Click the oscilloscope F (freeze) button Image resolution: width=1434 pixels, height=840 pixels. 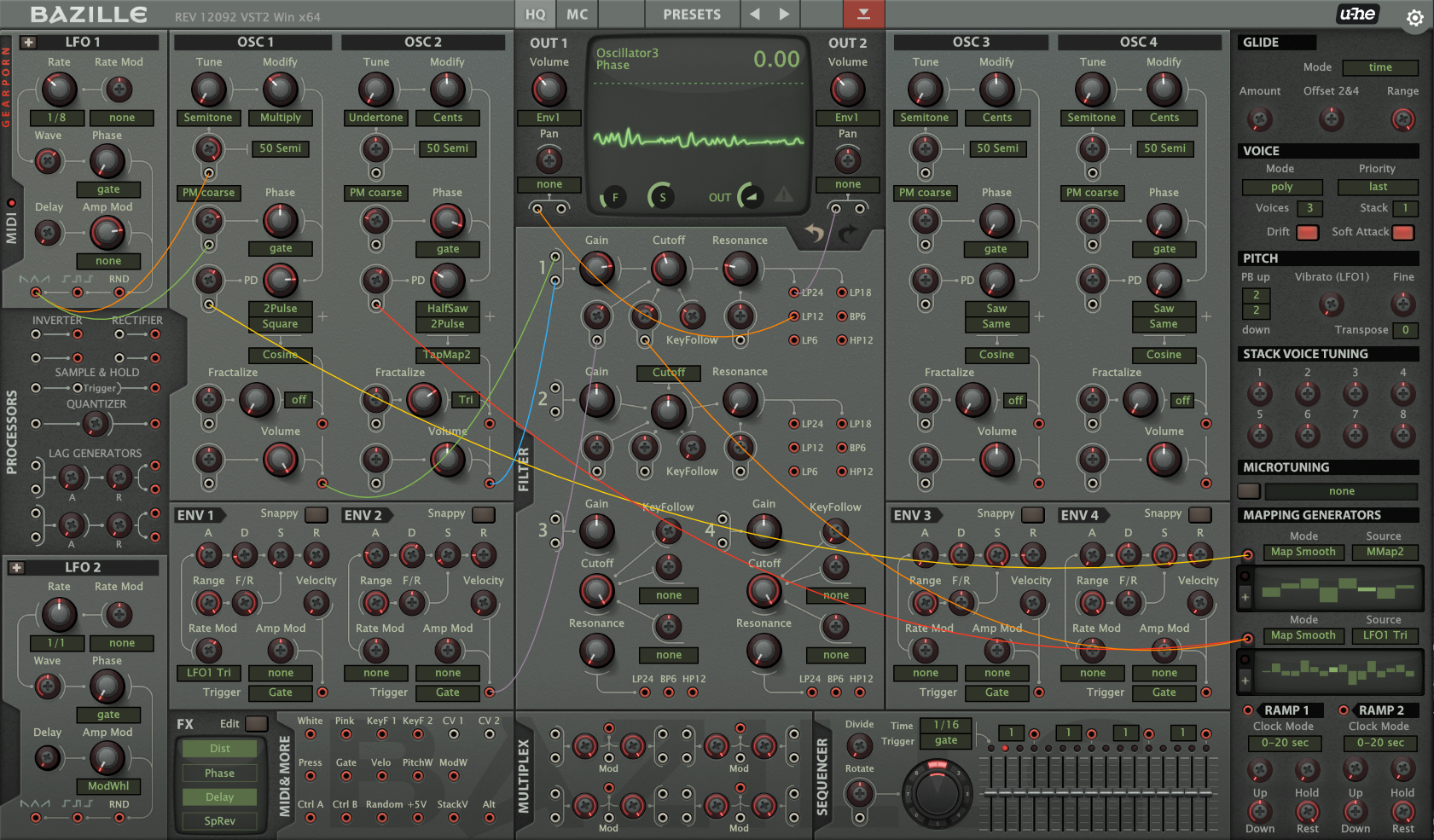614,197
